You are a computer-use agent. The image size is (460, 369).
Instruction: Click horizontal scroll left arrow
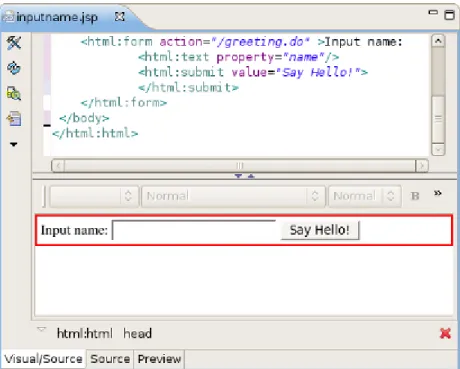58,165
